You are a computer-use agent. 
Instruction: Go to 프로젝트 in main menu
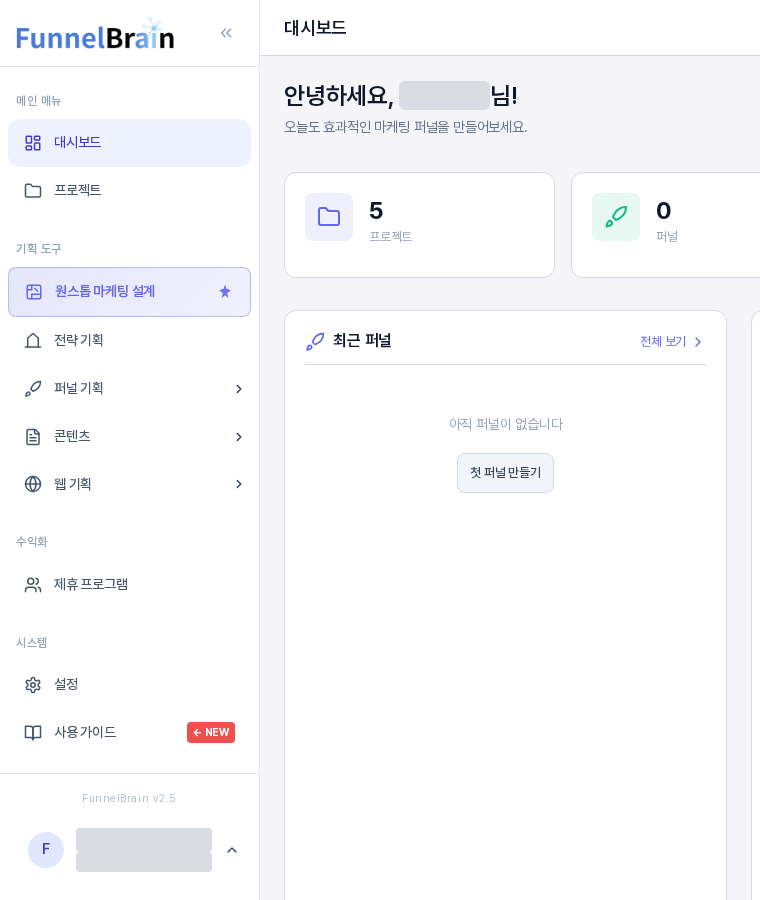pos(129,191)
